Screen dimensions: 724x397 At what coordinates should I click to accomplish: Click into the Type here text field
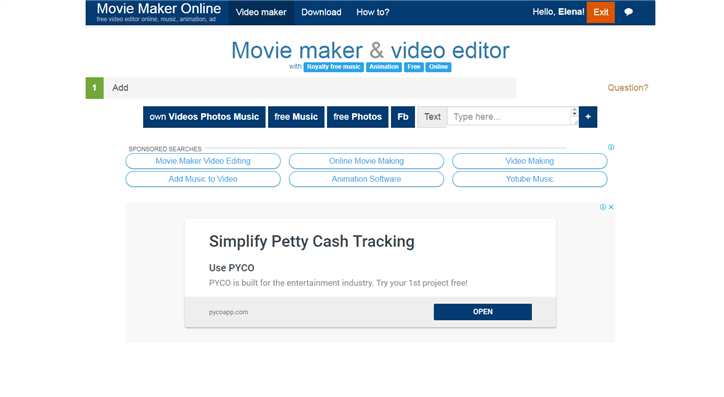(x=510, y=116)
